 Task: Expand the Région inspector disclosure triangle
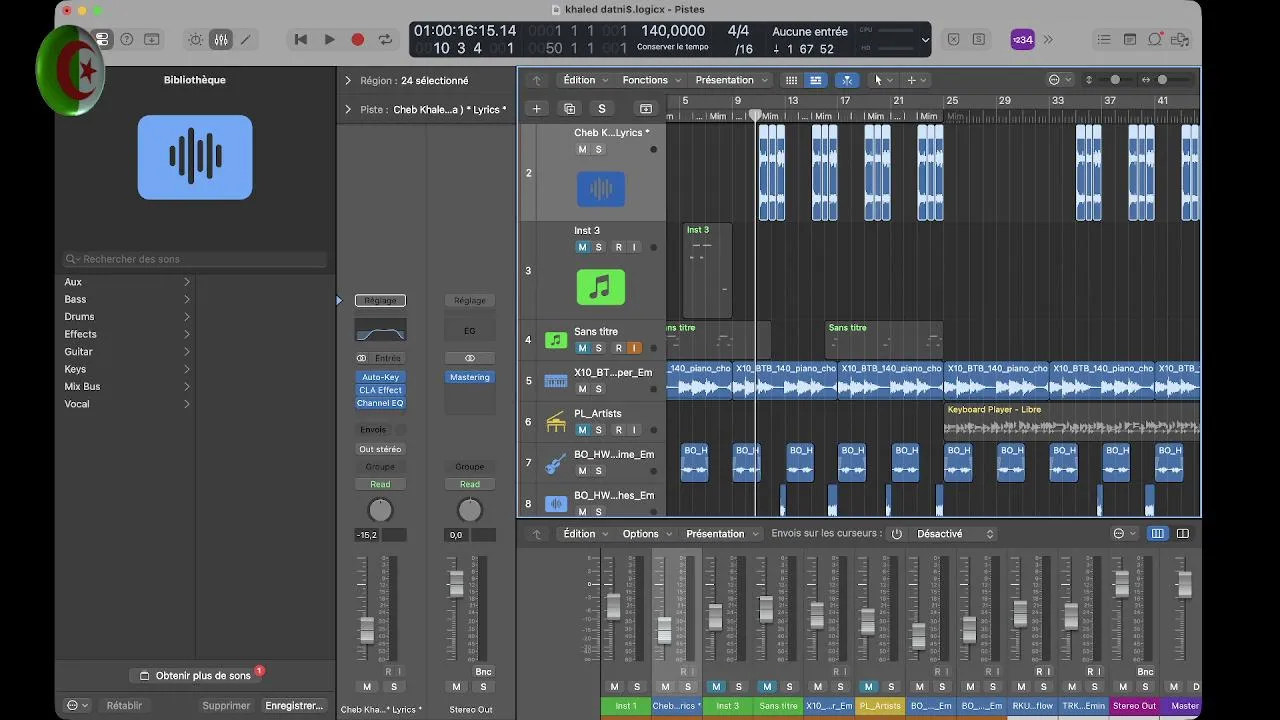point(348,80)
